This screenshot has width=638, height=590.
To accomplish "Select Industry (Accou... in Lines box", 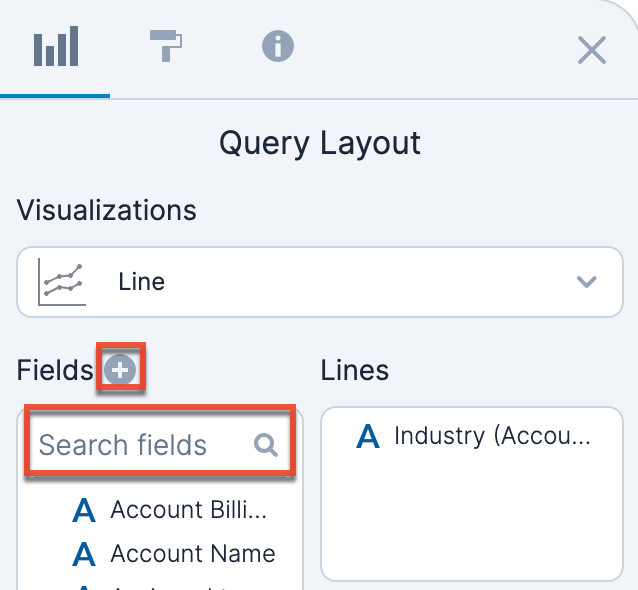I will coord(492,436).
